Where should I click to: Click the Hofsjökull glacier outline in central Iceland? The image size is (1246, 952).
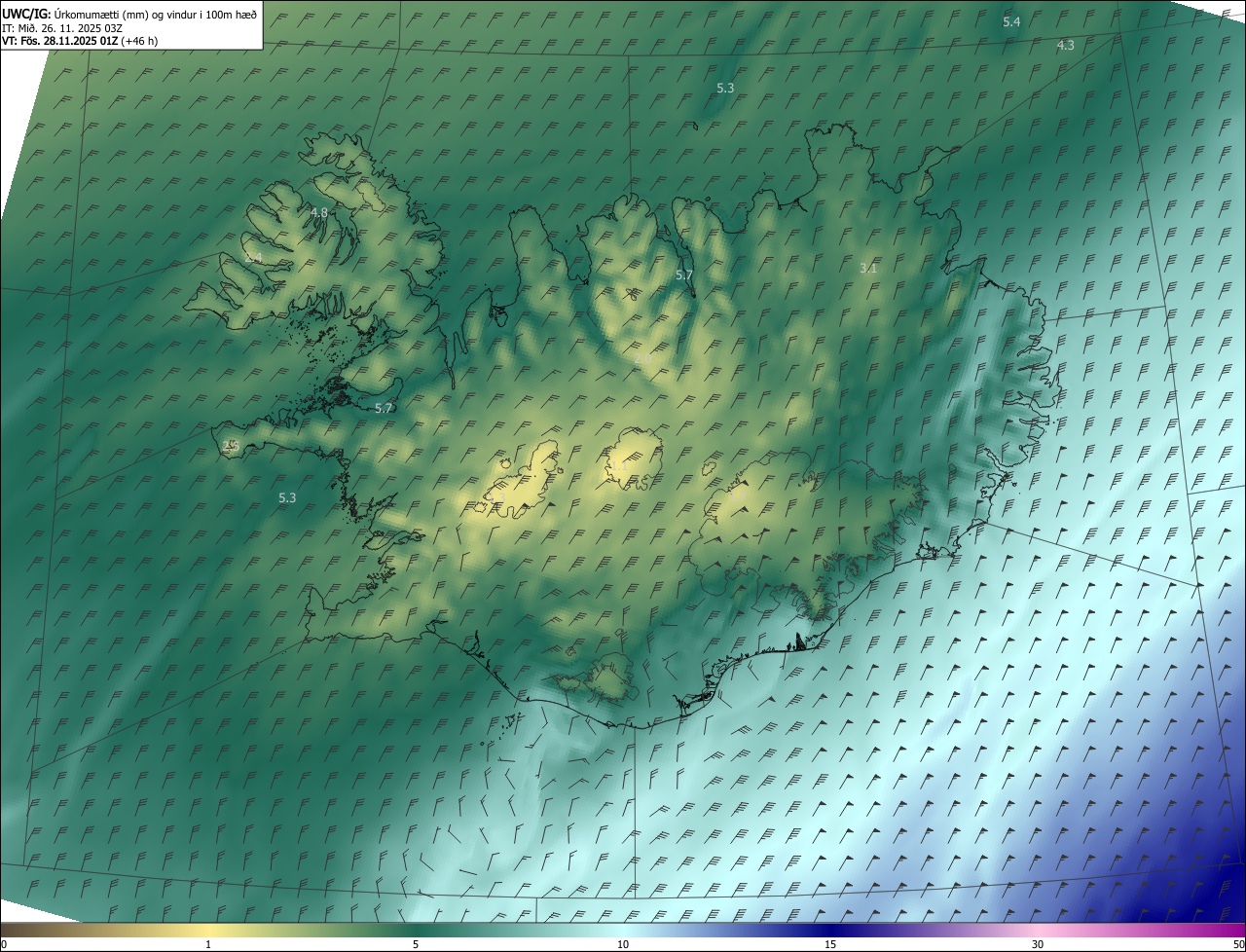point(634,458)
